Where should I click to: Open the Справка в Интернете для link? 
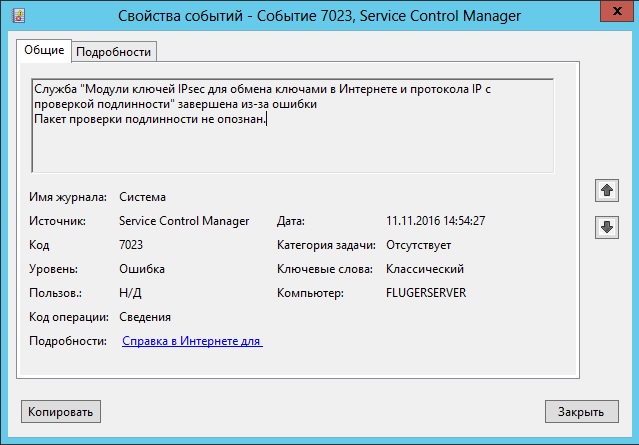(x=192, y=341)
